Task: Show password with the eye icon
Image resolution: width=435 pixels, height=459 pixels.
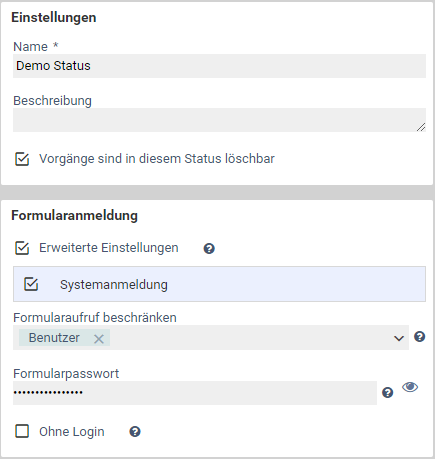Action: coord(410,387)
